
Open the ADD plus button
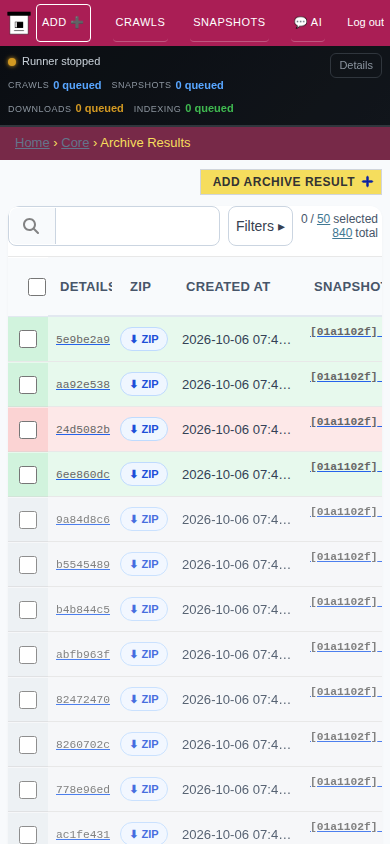click(63, 23)
